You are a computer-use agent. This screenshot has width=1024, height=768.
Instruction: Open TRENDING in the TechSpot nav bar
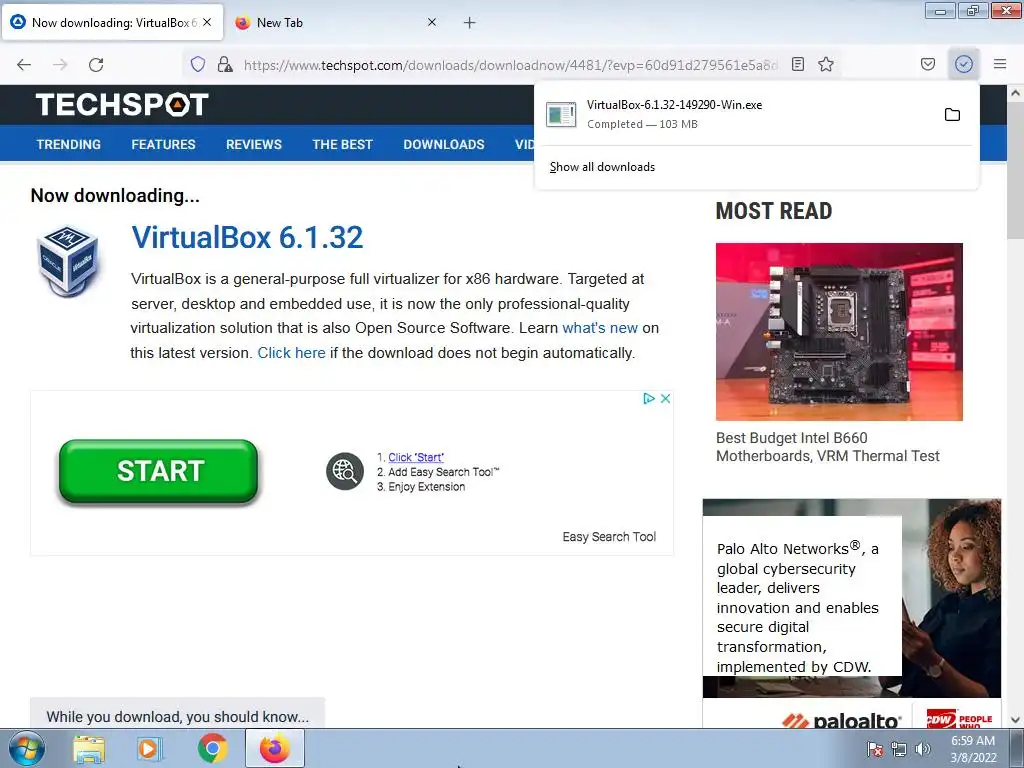point(69,144)
